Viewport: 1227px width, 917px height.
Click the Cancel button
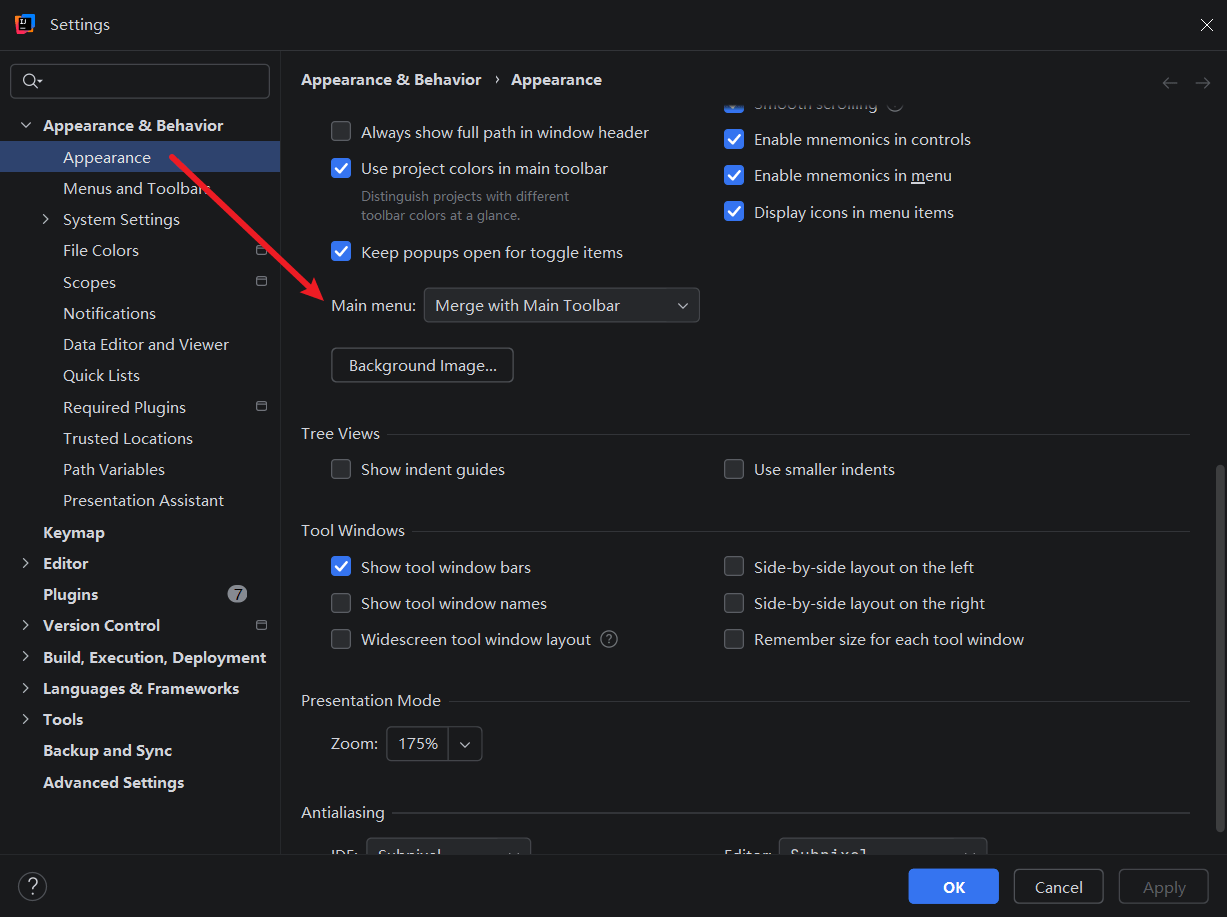[1059, 887]
